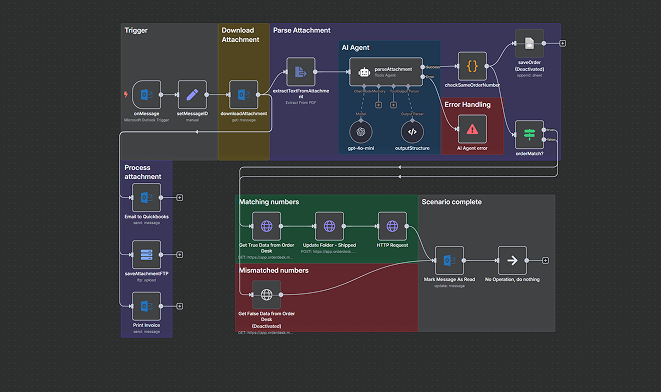Image resolution: width=661 pixels, height=392 pixels.
Task: Select the parseAttachment AI agent node
Action: point(386,72)
